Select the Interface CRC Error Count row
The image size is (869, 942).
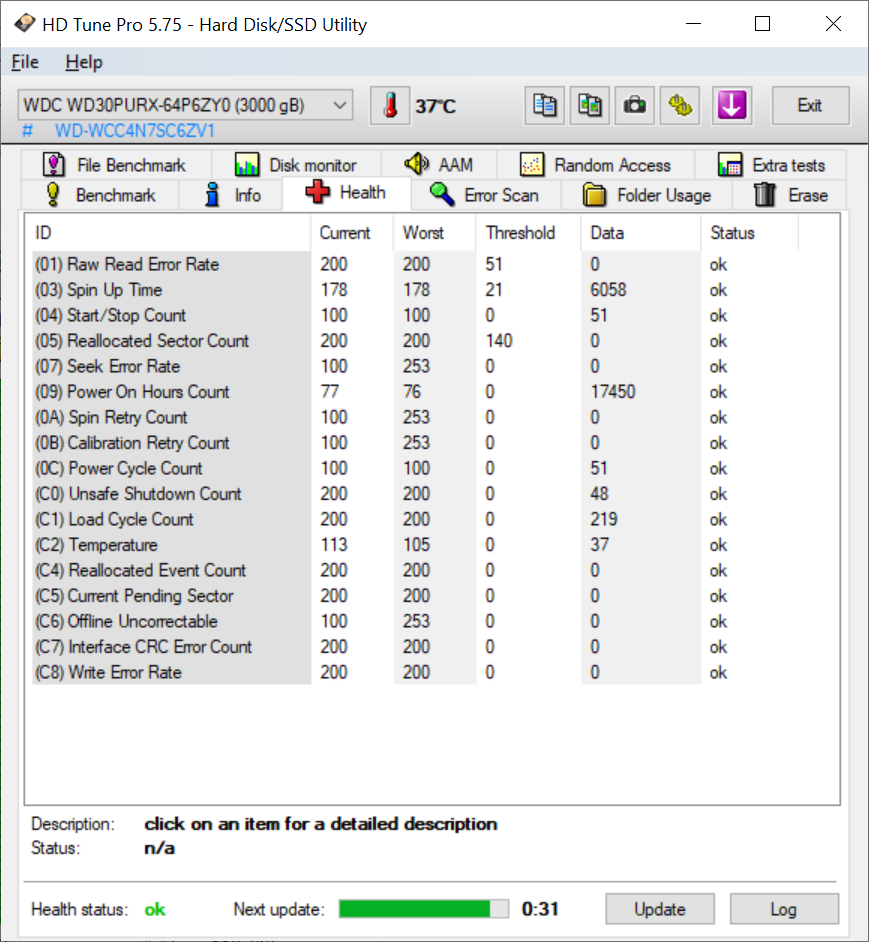click(x=415, y=647)
